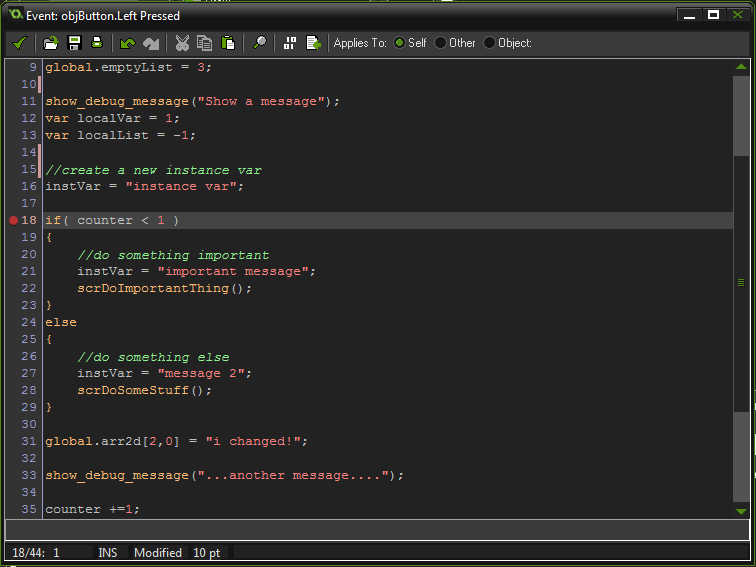
Task: Undo the last edit
Action: [x=128, y=43]
